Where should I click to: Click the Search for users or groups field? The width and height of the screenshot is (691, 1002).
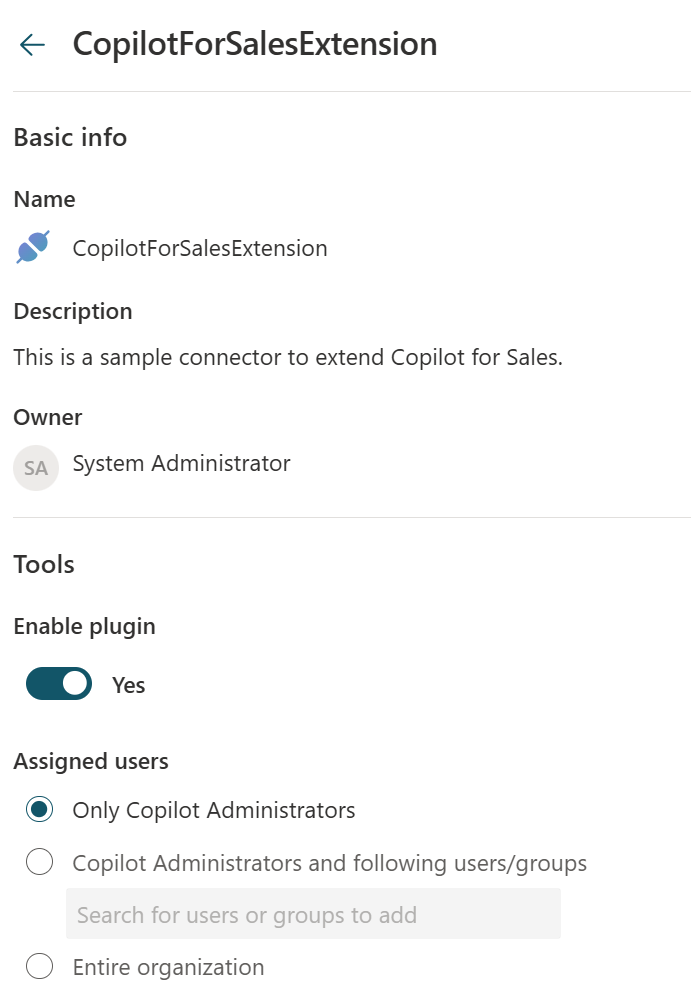click(313, 915)
